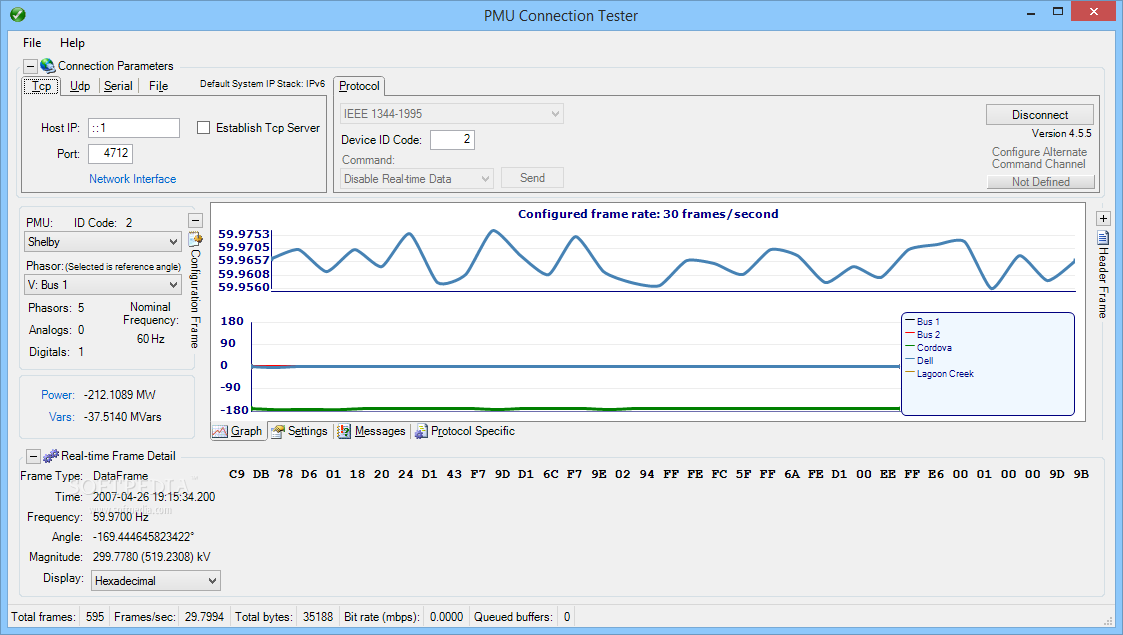
Task: Click the Total frames value 595
Action: (95, 616)
